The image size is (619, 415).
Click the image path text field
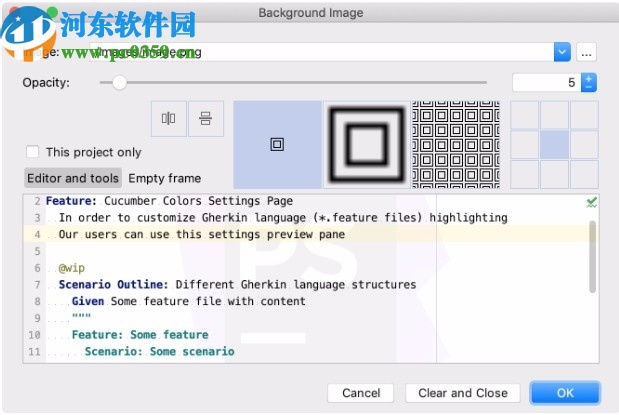[x=322, y=52]
